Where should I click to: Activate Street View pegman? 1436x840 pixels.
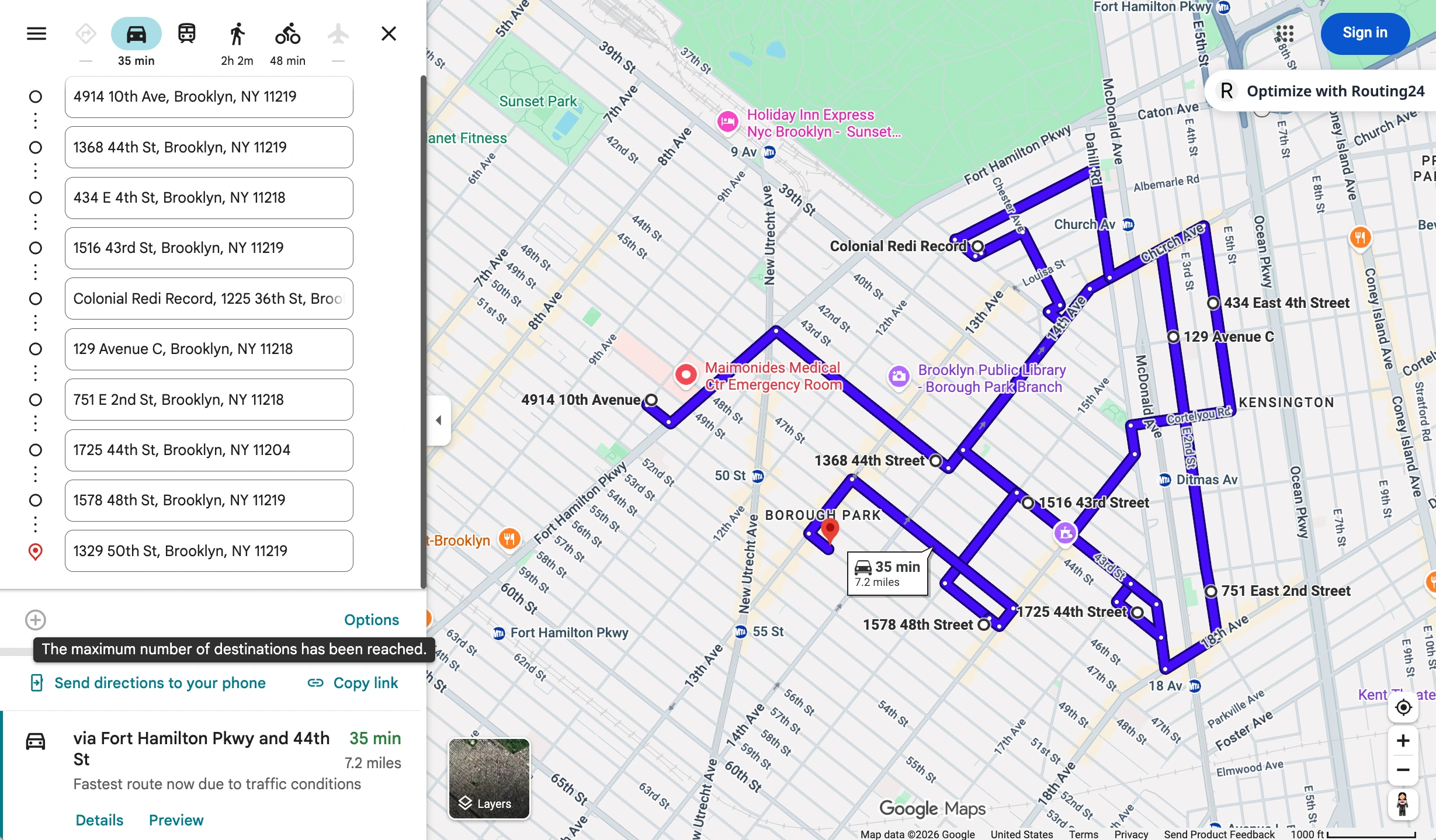1403,804
